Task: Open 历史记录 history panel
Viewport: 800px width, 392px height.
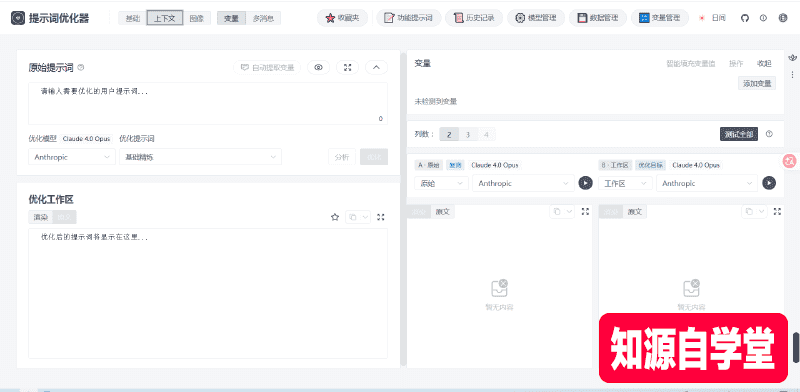Action: point(474,18)
